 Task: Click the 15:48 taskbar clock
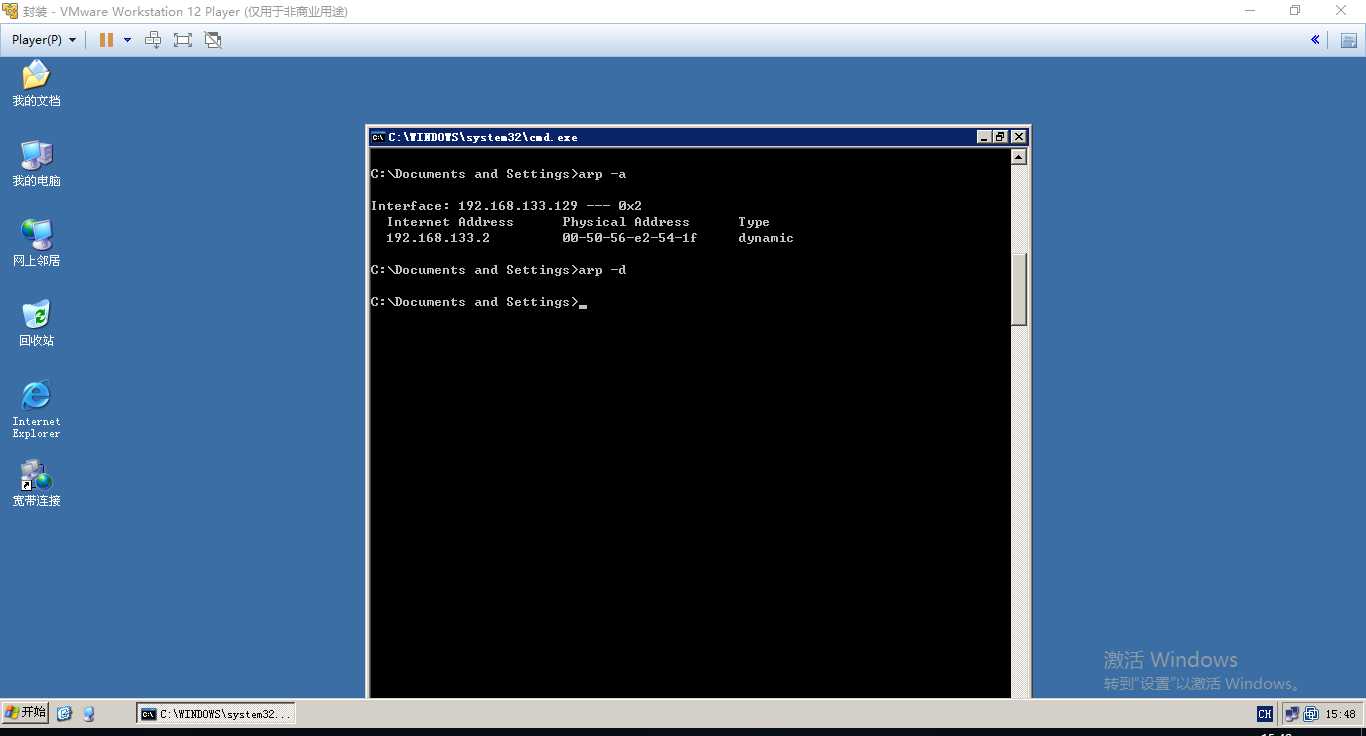click(1340, 714)
